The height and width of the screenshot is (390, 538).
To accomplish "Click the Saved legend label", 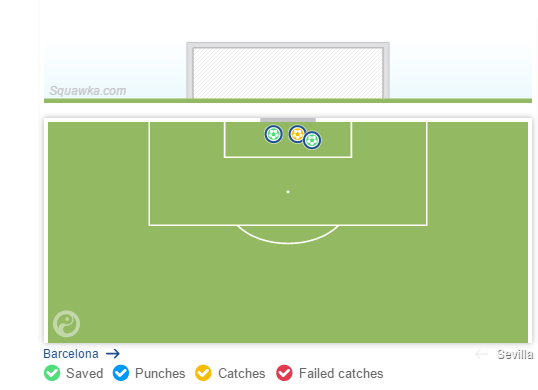I will [x=85, y=374].
